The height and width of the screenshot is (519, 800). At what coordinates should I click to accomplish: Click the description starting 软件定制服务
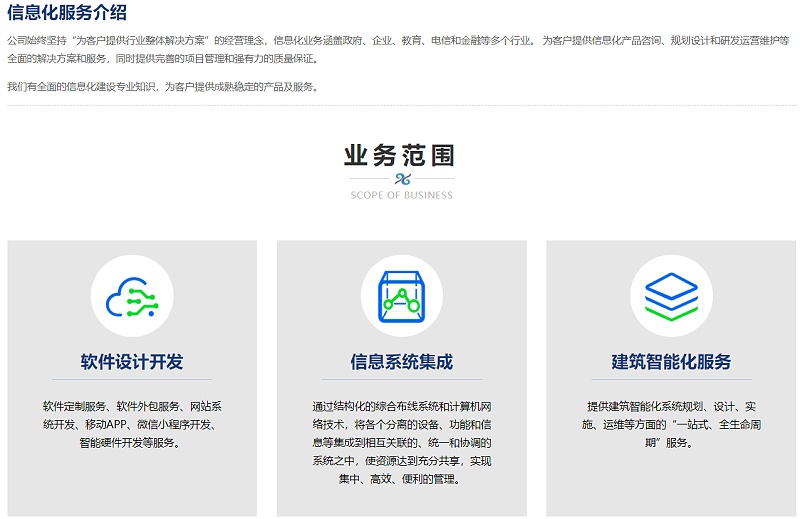[132, 424]
